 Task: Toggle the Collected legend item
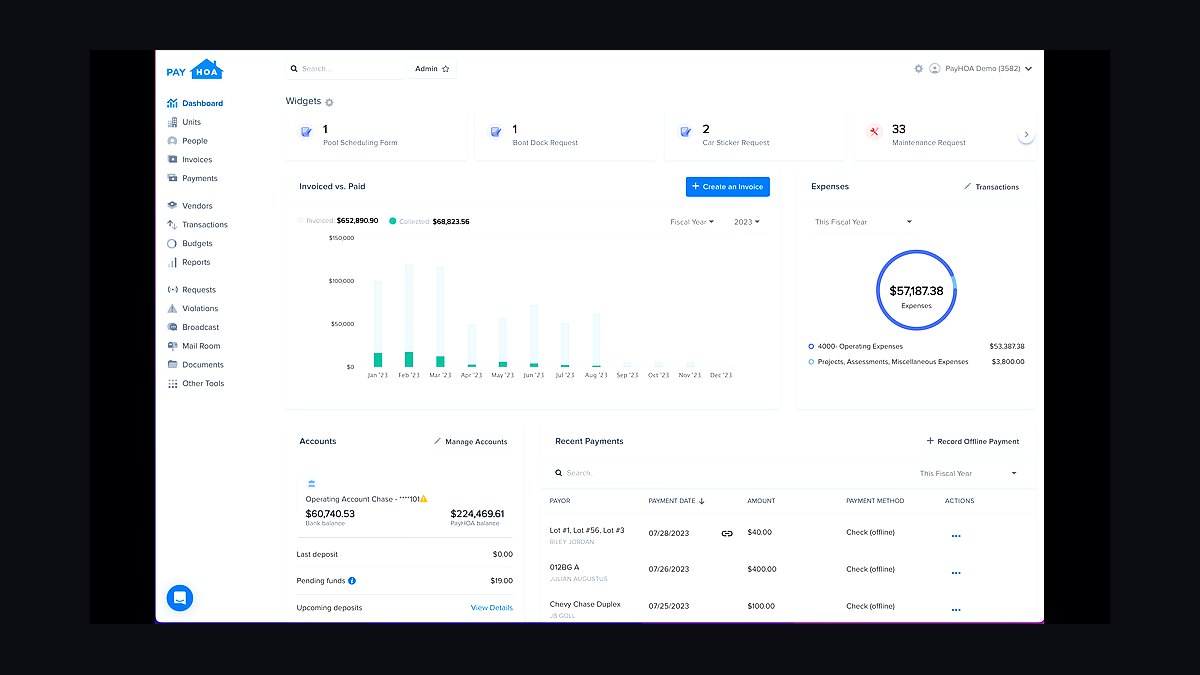tap(429, 221)
